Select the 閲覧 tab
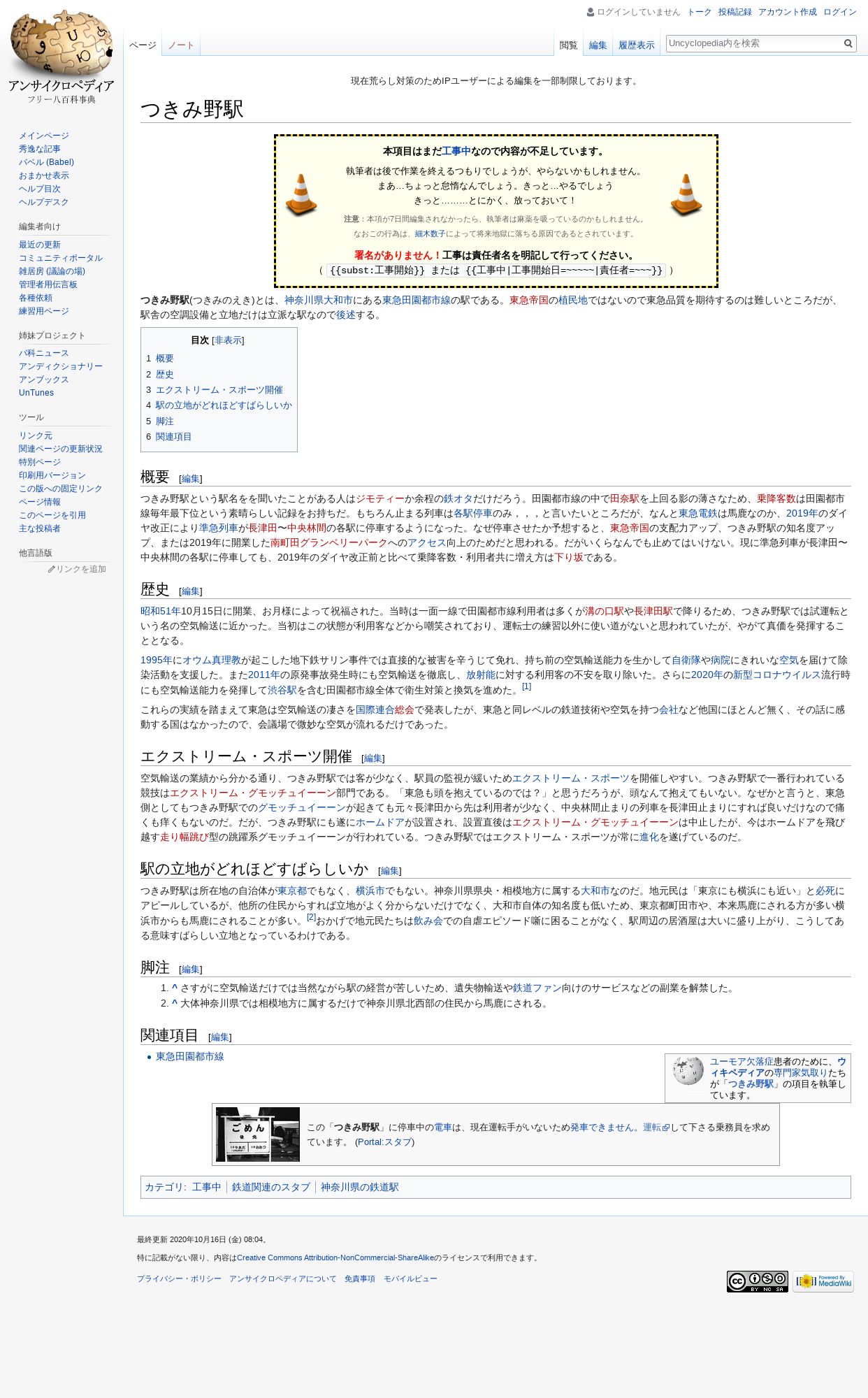The height and width of the screenshot is (1398, 868). 568,45
